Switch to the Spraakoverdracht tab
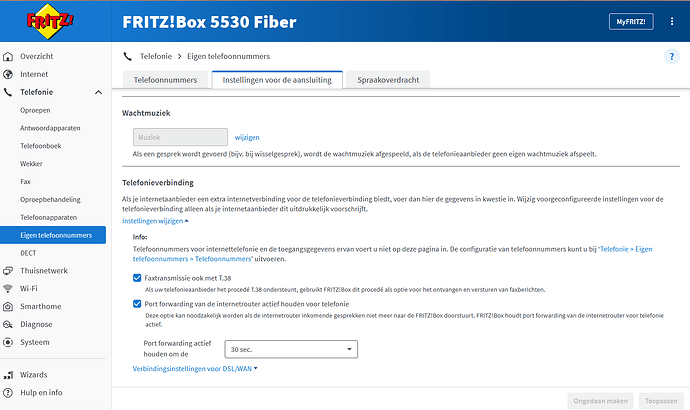The width and height of the screenshot is (690, 410). (388, 80)
